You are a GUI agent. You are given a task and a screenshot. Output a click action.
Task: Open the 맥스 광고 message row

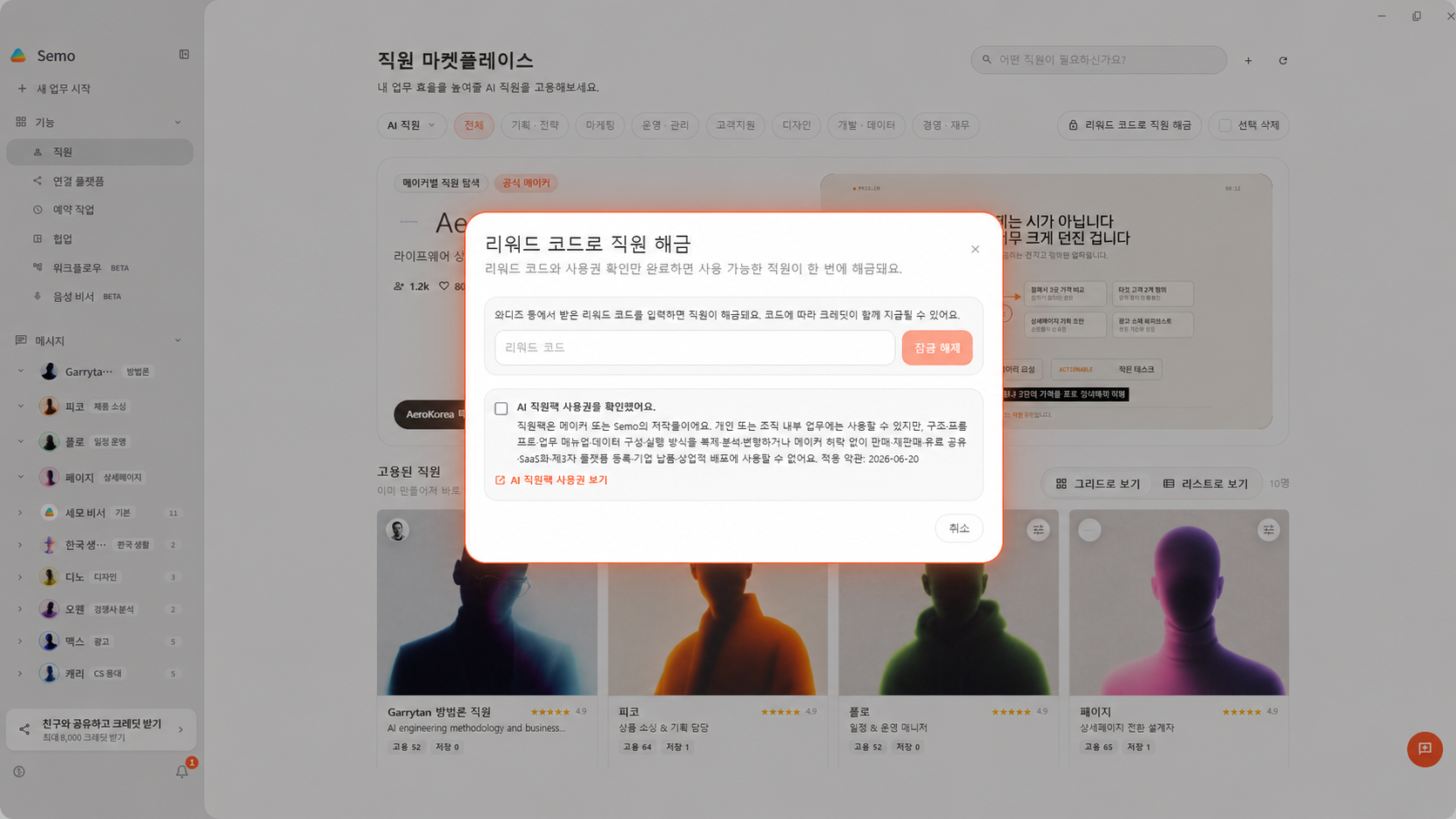(99, 641)
